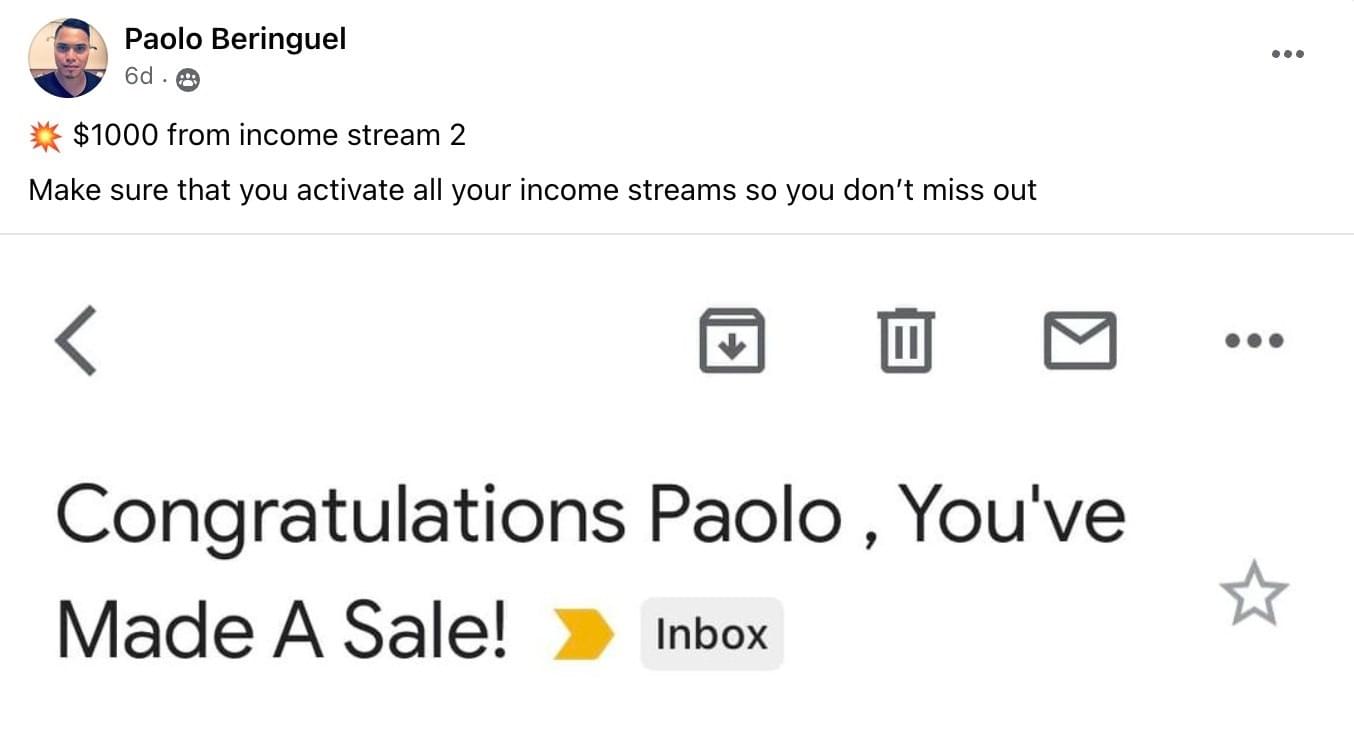Click the word "You've" in the subject

coord(1010,513)
